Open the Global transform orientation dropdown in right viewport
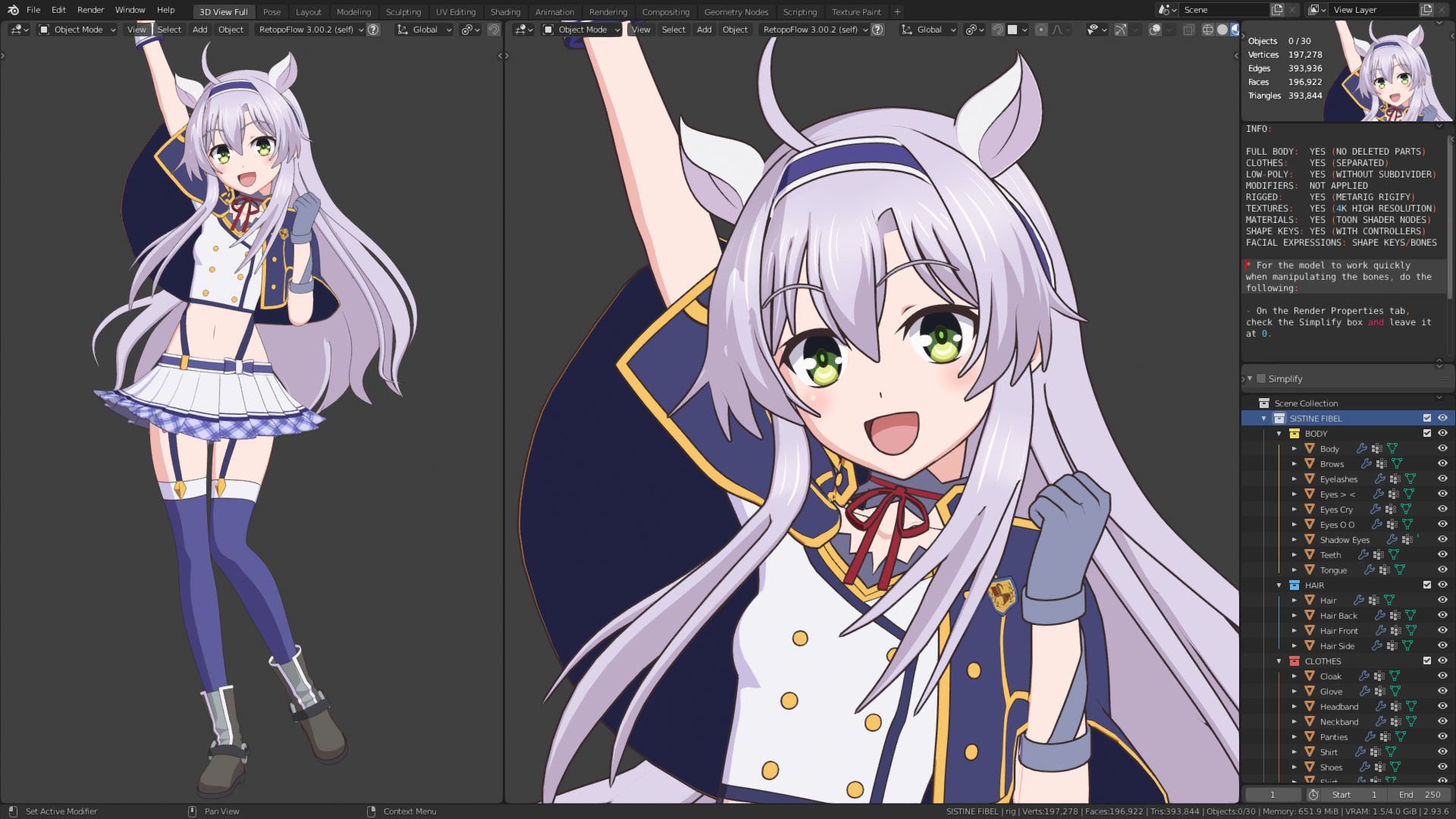The width and height of the screenshot is (1456, 819). click(x=929, y=30)
